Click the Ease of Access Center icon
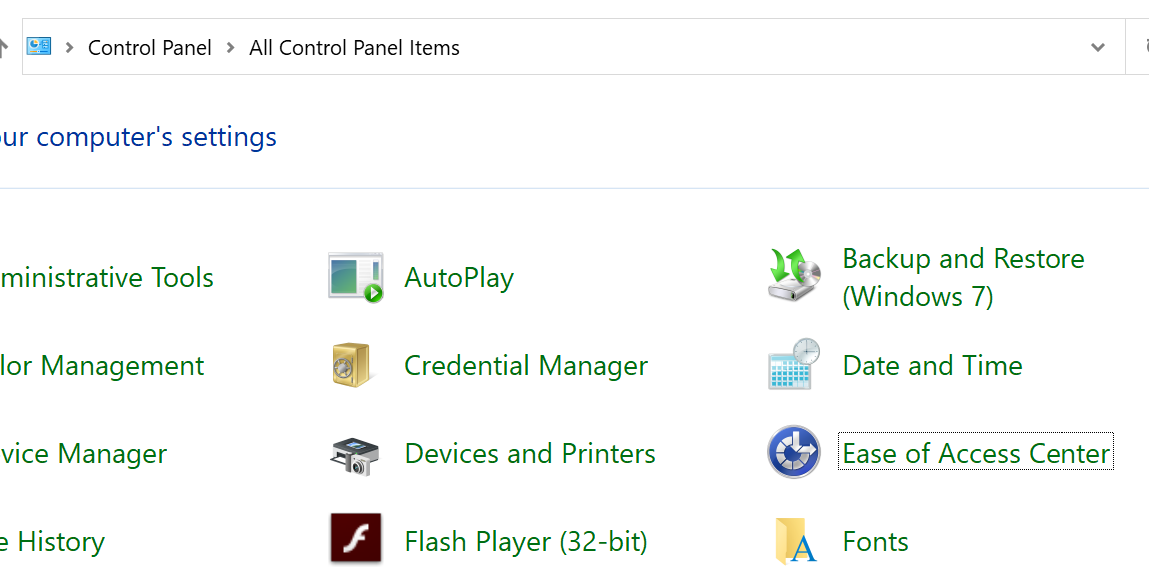This screenshot has width=1149, height=580. (x=794, y=452)
